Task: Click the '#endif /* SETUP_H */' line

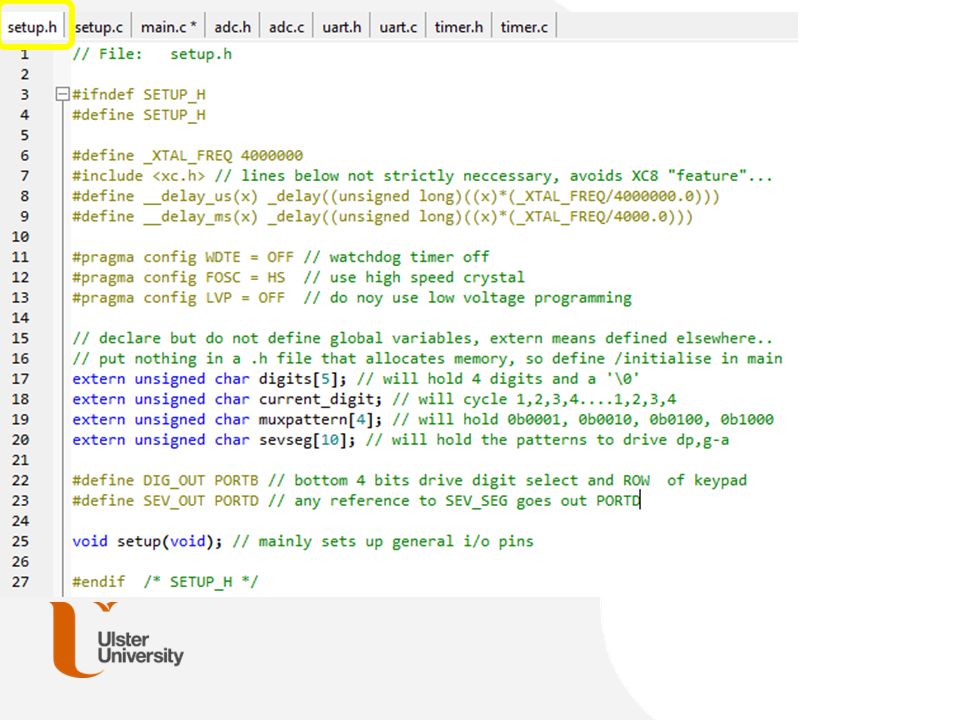Action: click(165, 582)
